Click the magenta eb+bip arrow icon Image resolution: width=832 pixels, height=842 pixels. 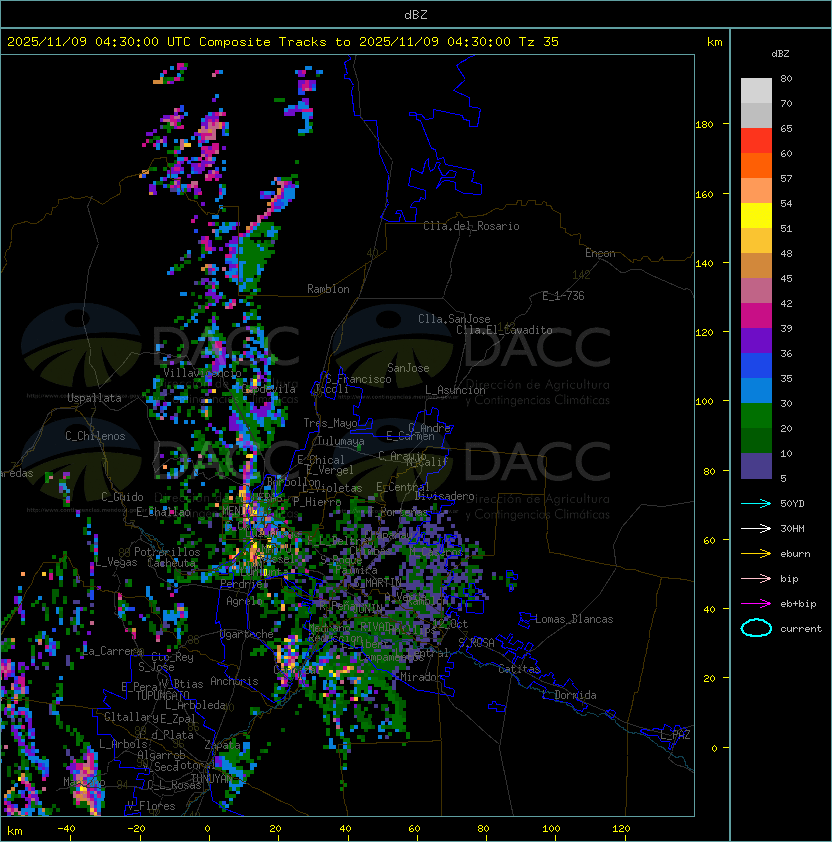[756, 604]
